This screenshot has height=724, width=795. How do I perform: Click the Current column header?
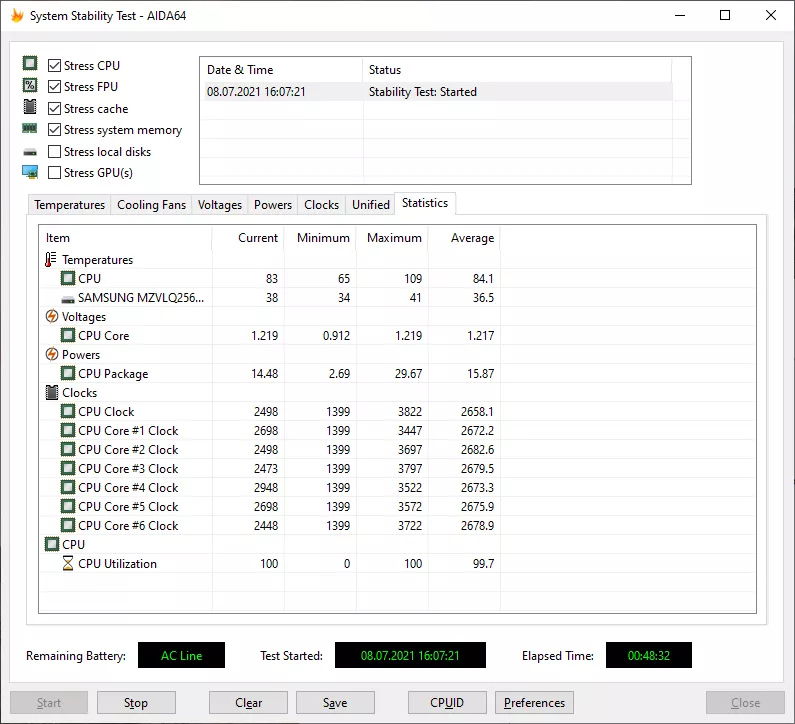coord(248,238)
